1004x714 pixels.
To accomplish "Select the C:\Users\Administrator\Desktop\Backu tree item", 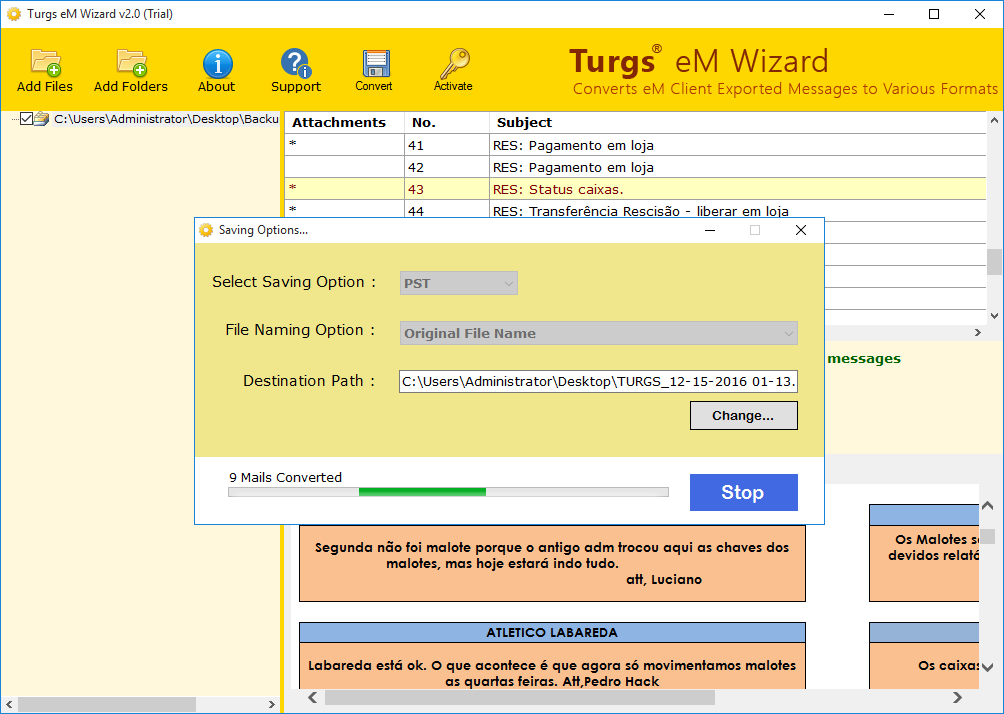I will pyautogui.click(x=166, y=118).
